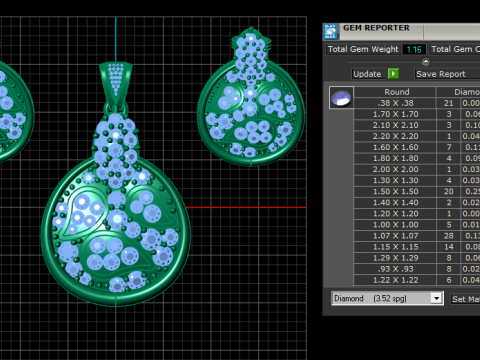Click the Diamond column header

tap(459, 92)
